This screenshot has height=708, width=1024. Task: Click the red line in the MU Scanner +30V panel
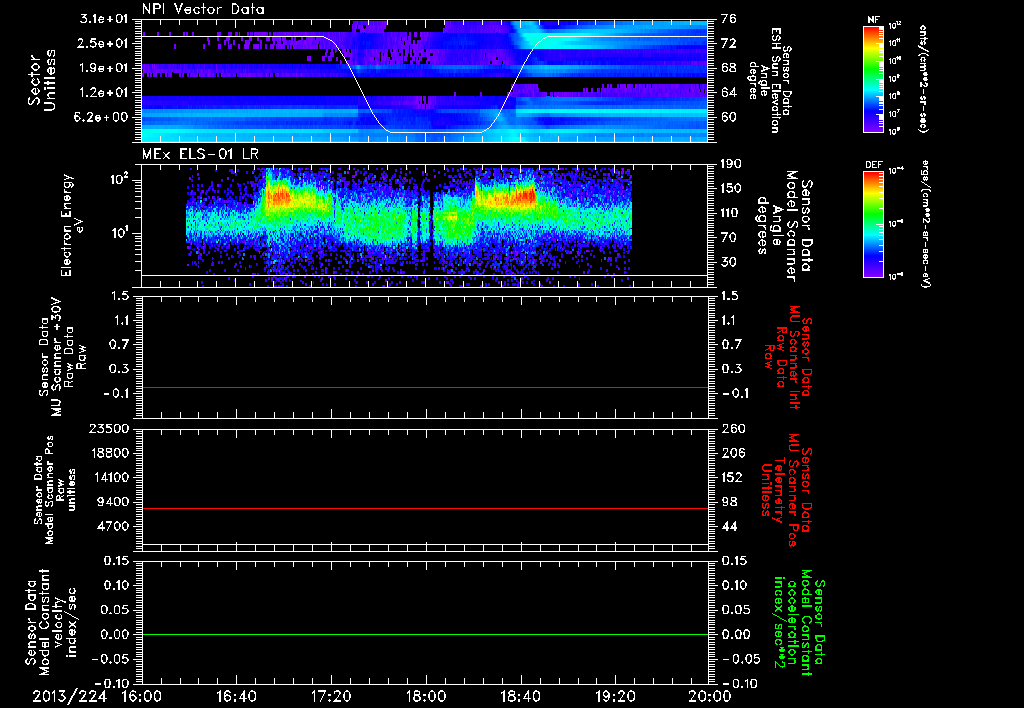point(425,387)
